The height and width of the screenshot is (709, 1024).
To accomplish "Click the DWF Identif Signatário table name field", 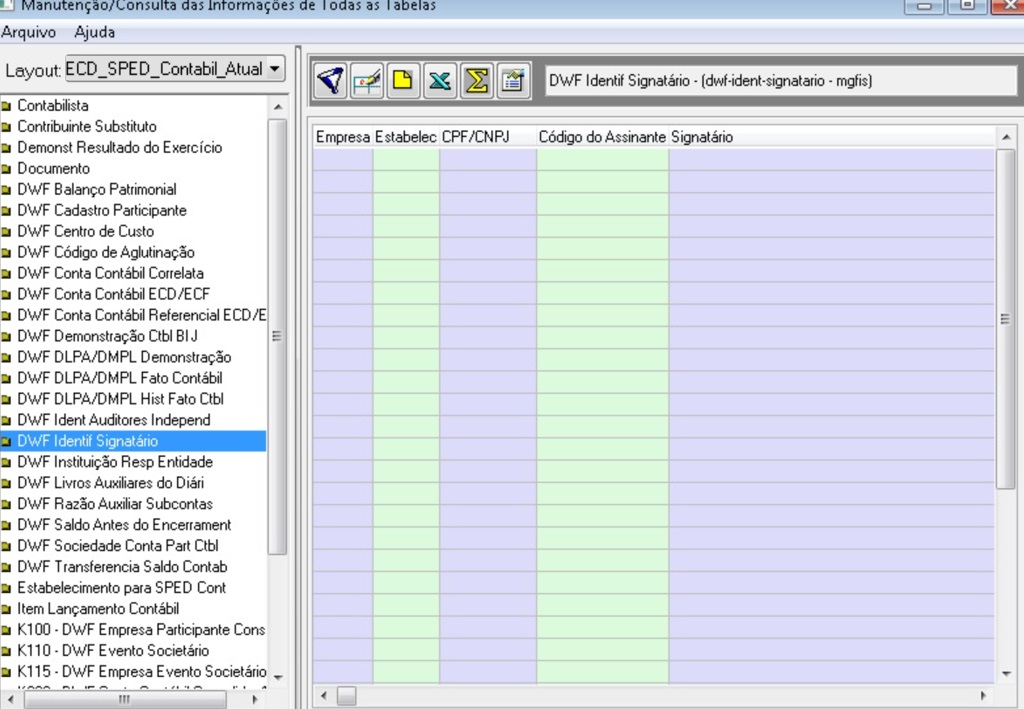I will click(x=780, y=81).
